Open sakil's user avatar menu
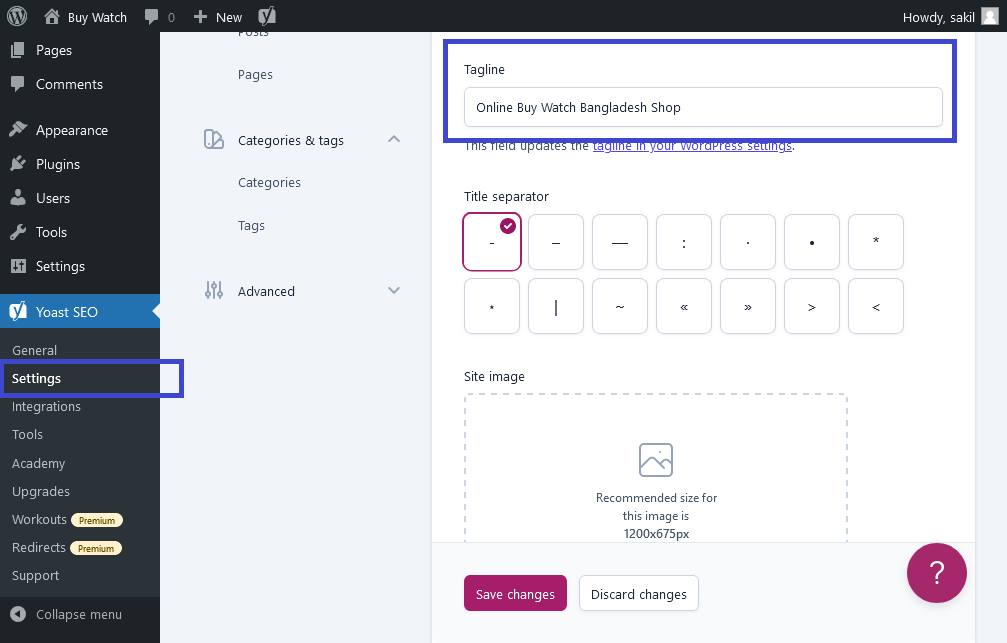Screen dimensions: 1007x643 (990, 17)
